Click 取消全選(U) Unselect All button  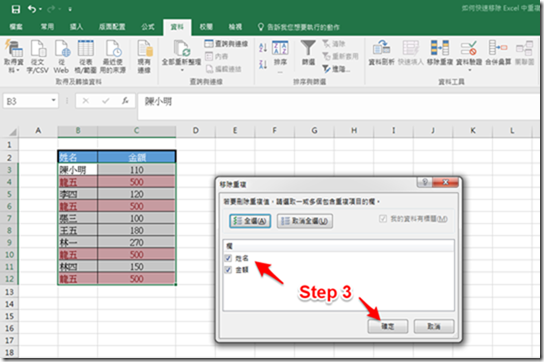click(x=305, y=221)
